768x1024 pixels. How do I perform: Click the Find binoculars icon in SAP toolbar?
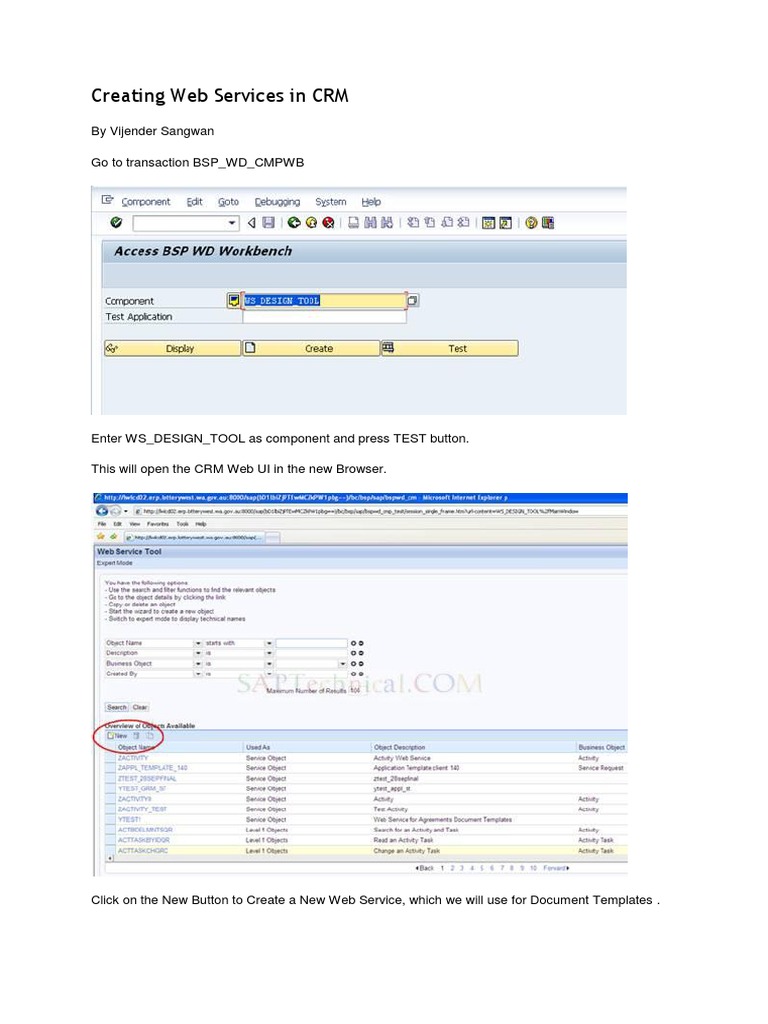coord(370,223)
